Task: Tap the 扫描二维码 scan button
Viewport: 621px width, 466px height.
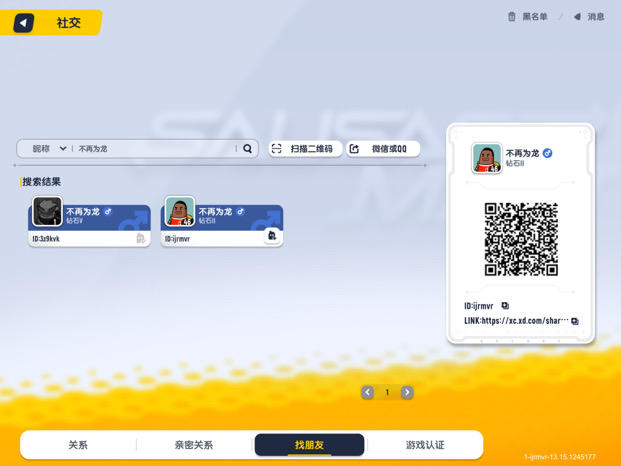Action: tap(305, 149)
